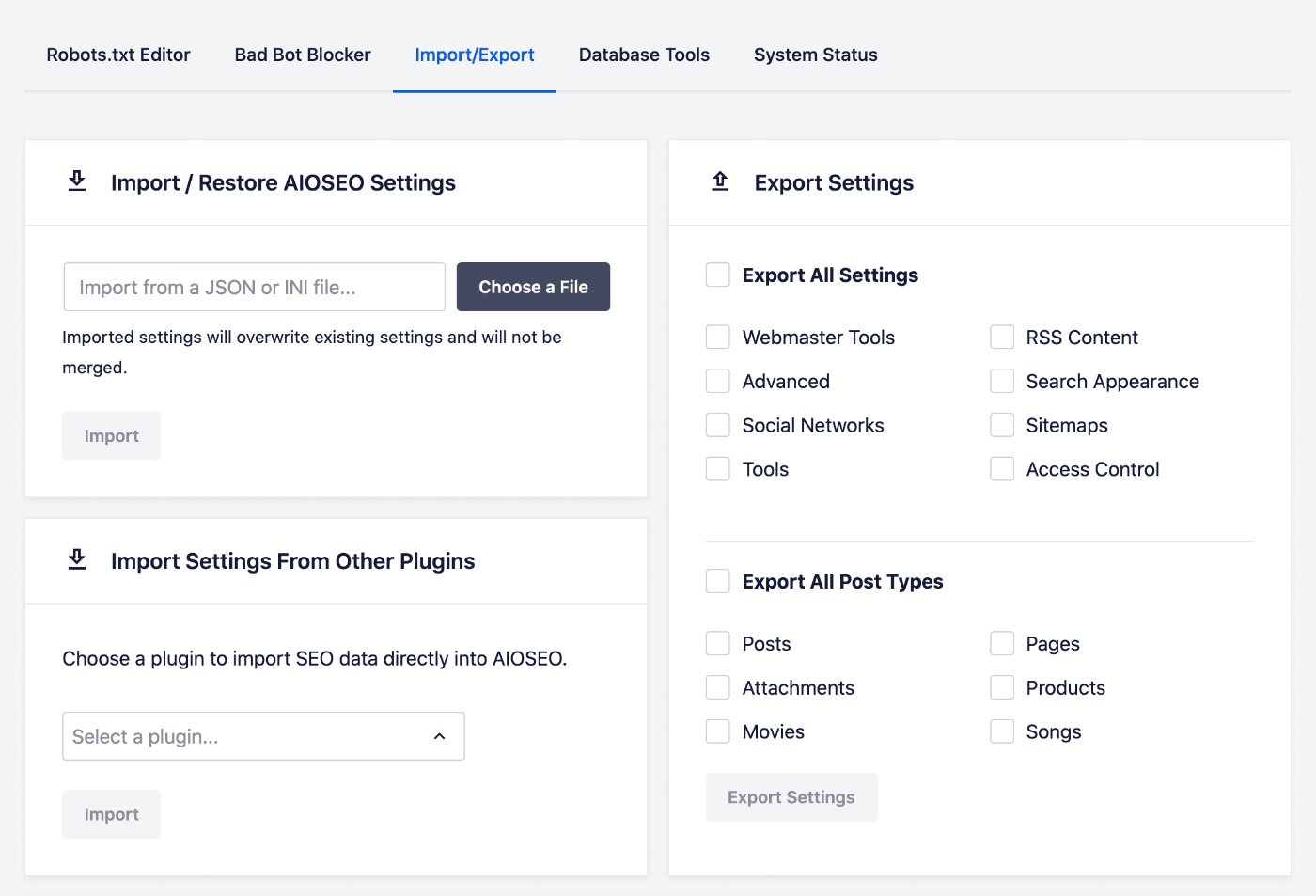Viewport: 1316px width, 896px height.
Task: Click the chevron arrow in the plugin dropdown
Action: [439, 736]
